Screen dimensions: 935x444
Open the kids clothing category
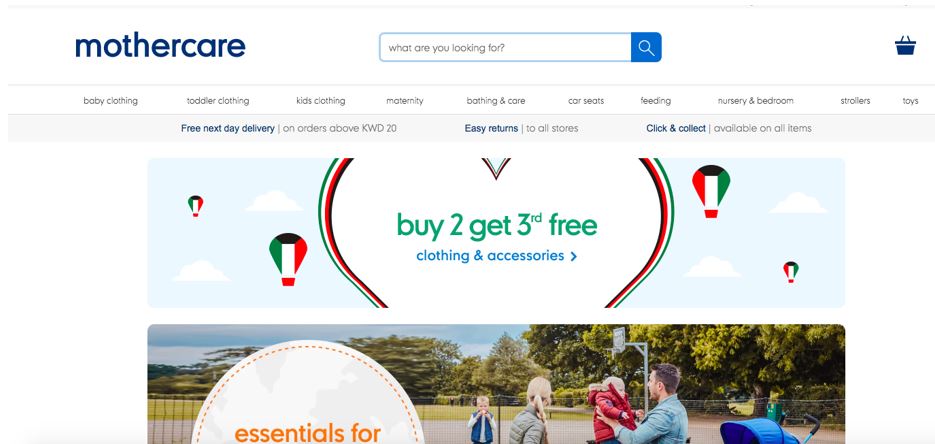pos(321,101)
